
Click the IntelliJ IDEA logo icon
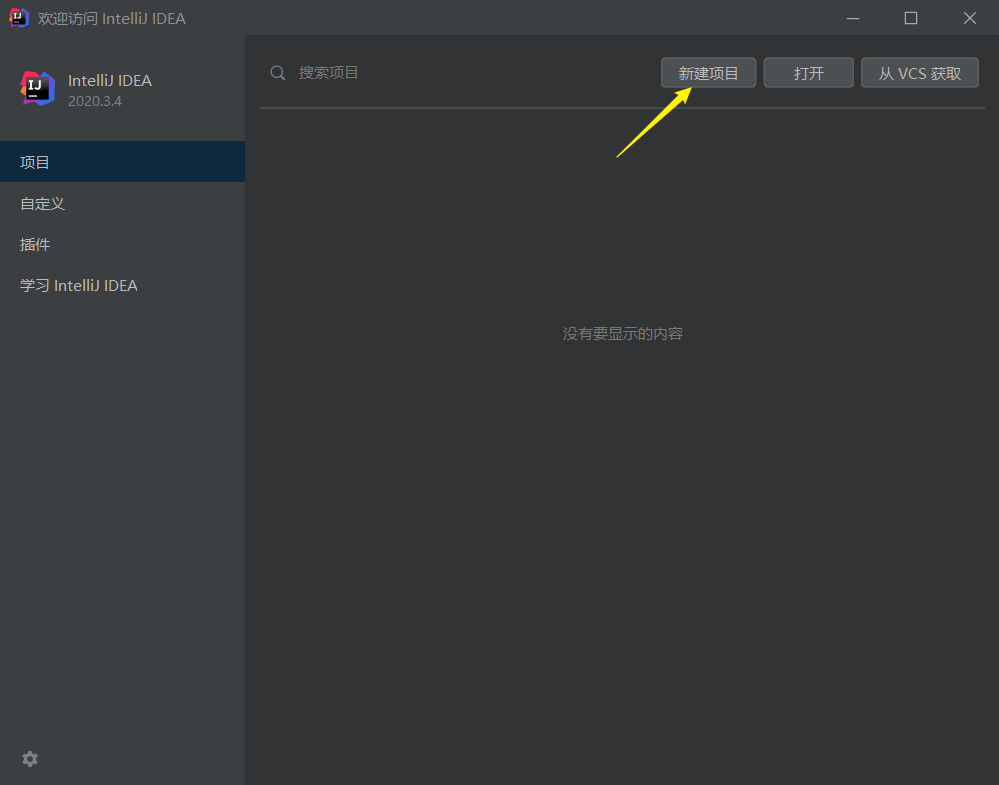click(x=36, y=88)
